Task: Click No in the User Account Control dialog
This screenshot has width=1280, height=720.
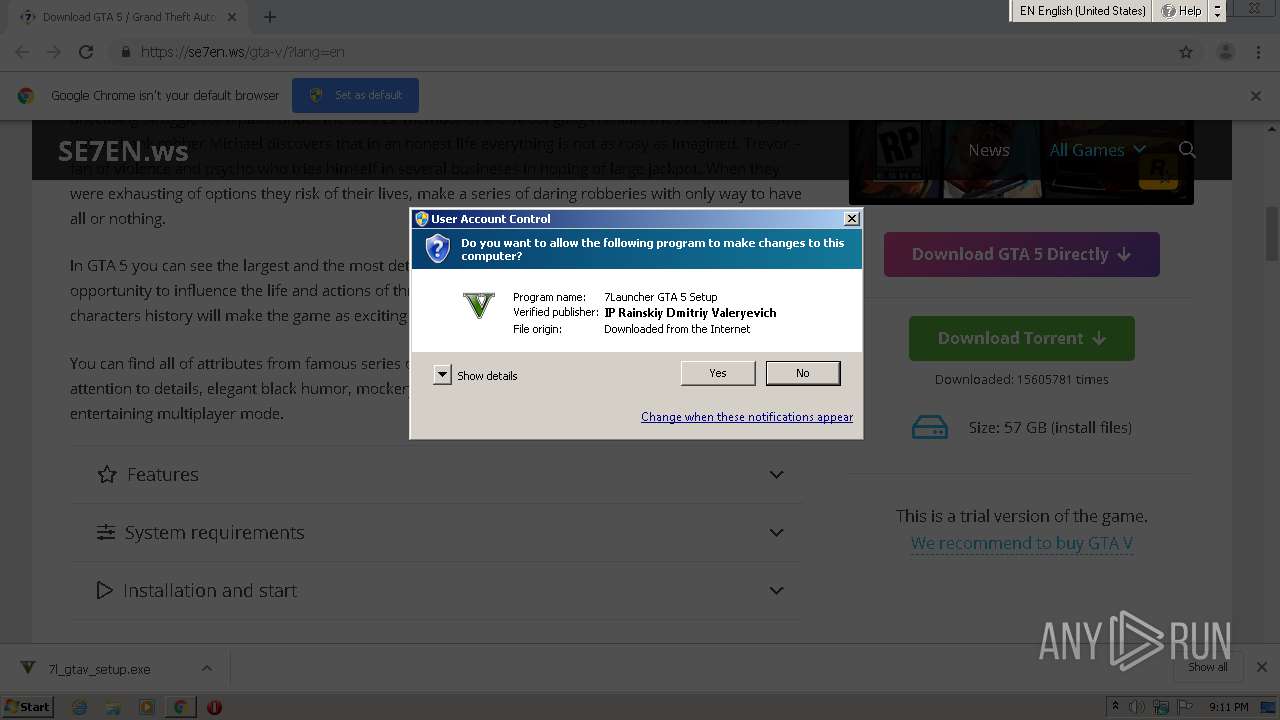Action: (x=803, y=373)
